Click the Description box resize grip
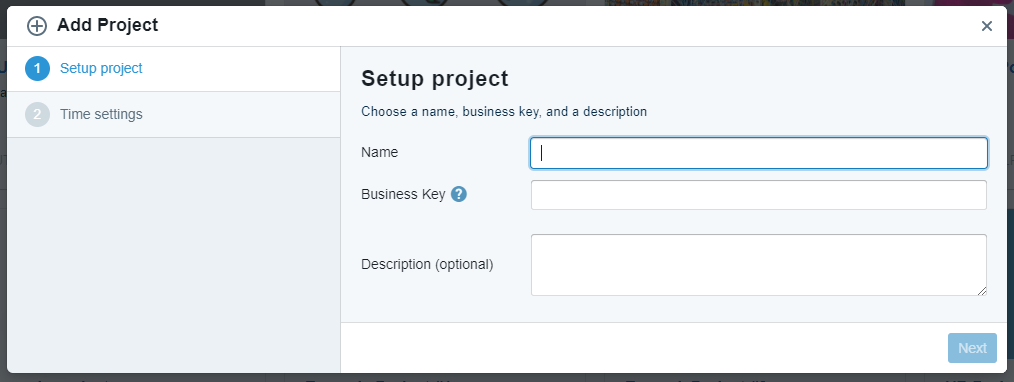The image size is (1014, 382). pos(982,291)
